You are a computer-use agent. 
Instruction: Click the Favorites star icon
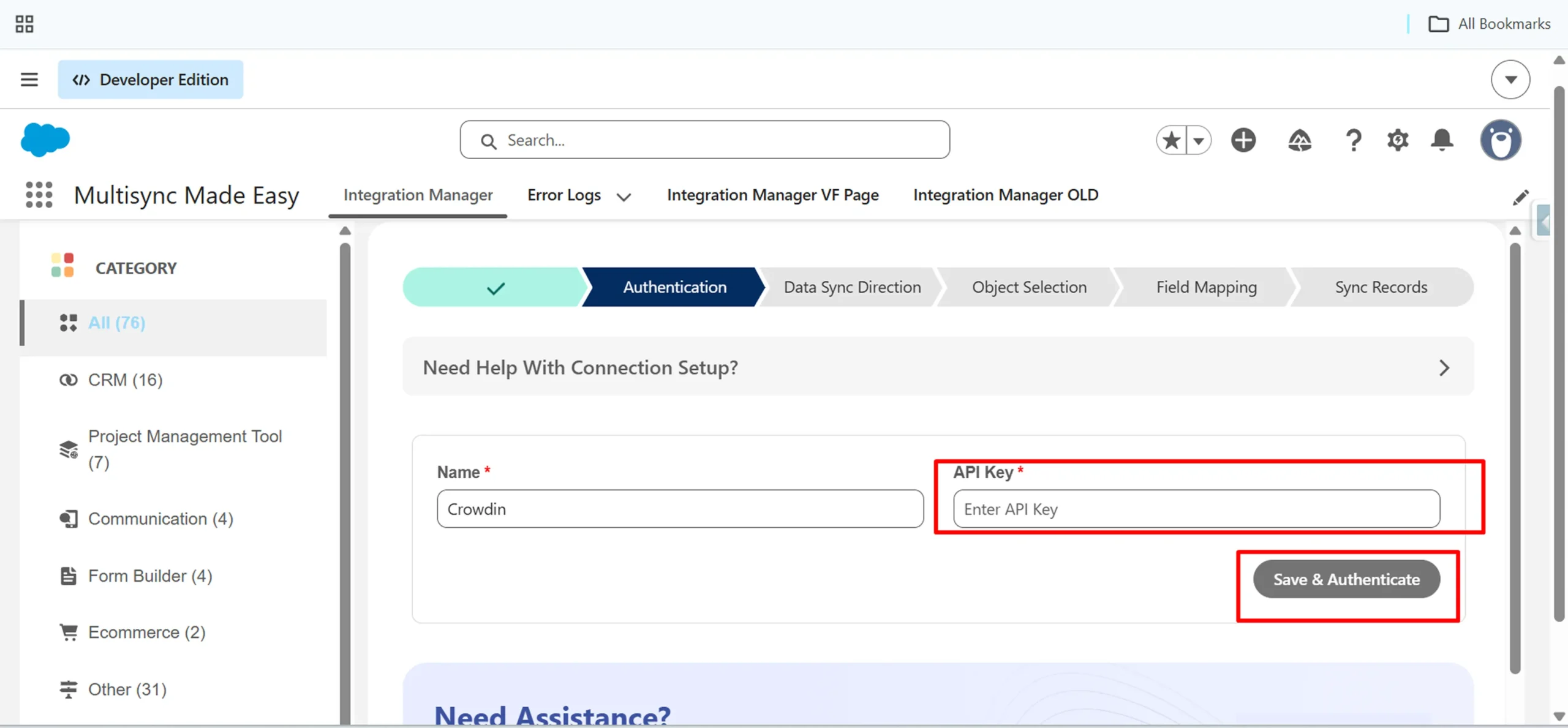1171,140
